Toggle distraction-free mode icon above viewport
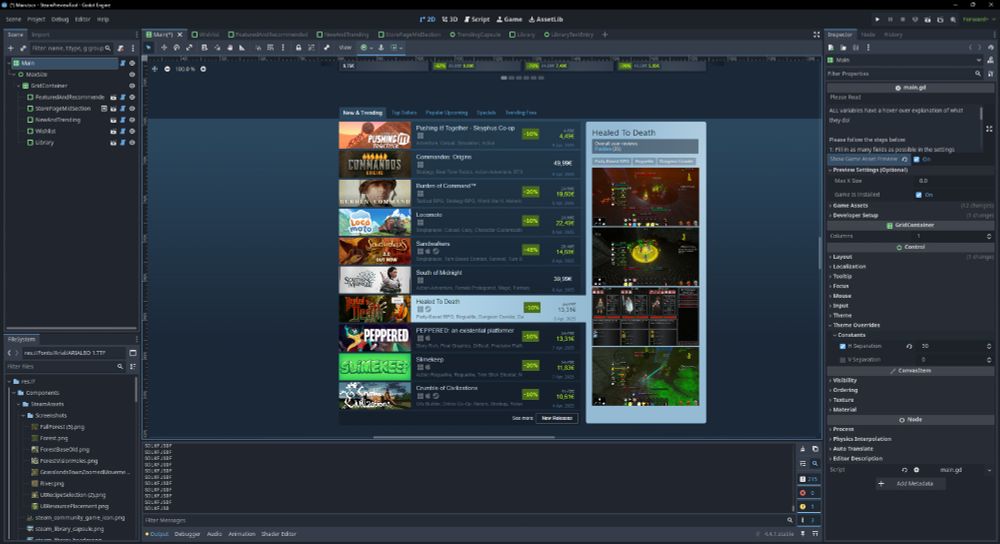 (x=816, y=34)
